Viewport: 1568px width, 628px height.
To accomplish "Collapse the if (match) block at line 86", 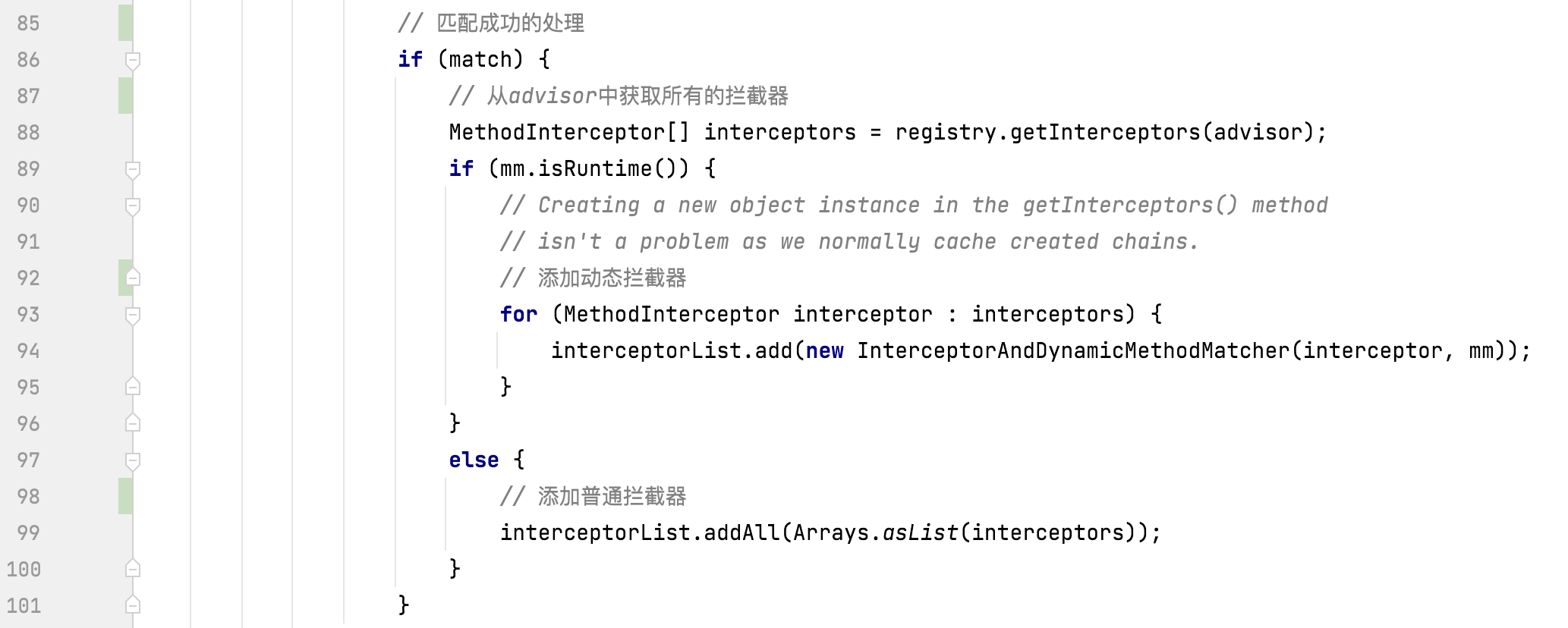I will [133, 60].
